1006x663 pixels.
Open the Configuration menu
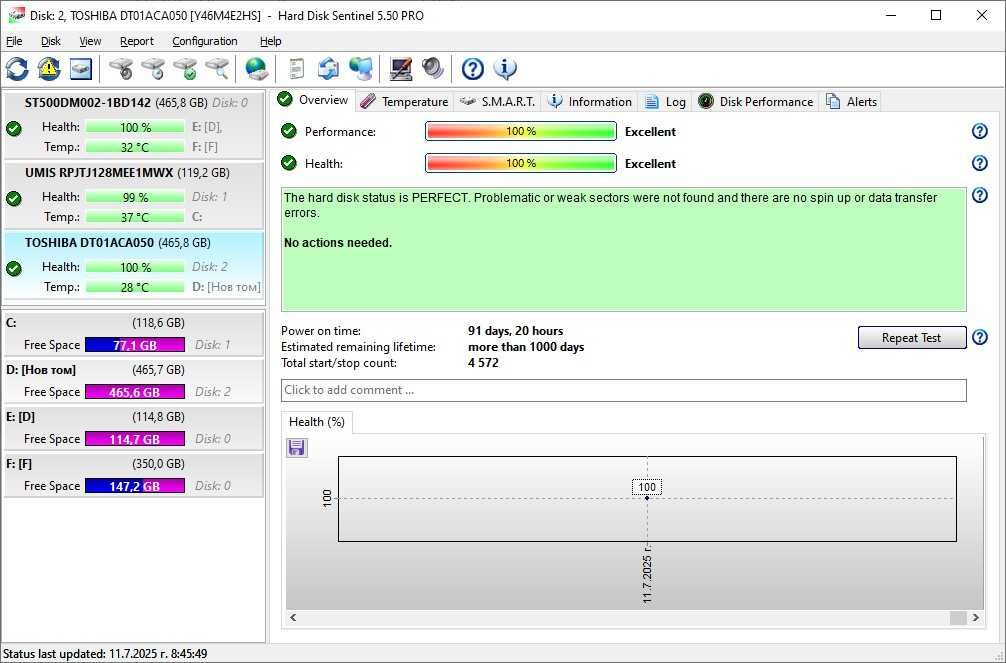(205, 41)
